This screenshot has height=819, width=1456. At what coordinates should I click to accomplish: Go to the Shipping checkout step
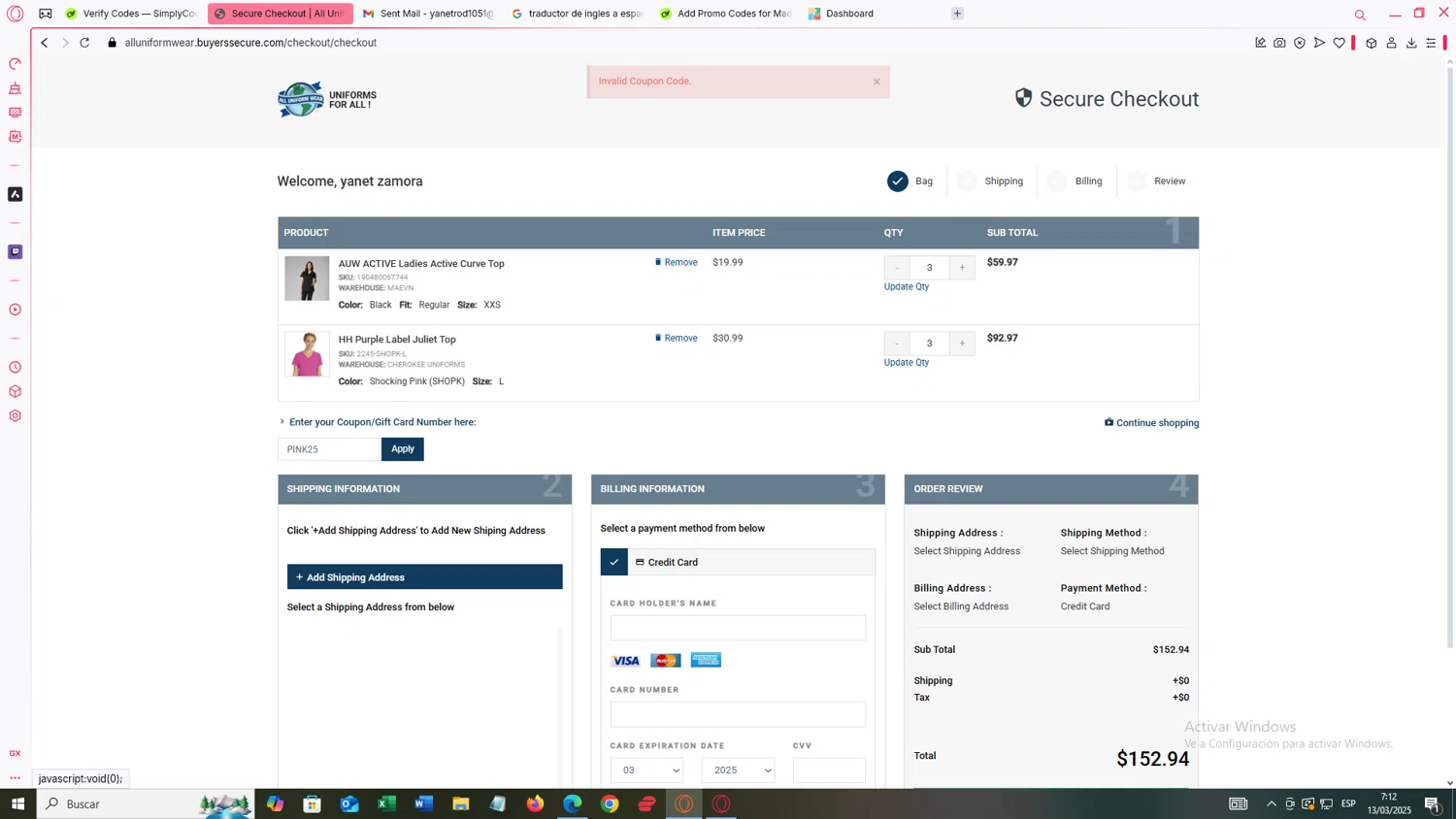[991, 181]
